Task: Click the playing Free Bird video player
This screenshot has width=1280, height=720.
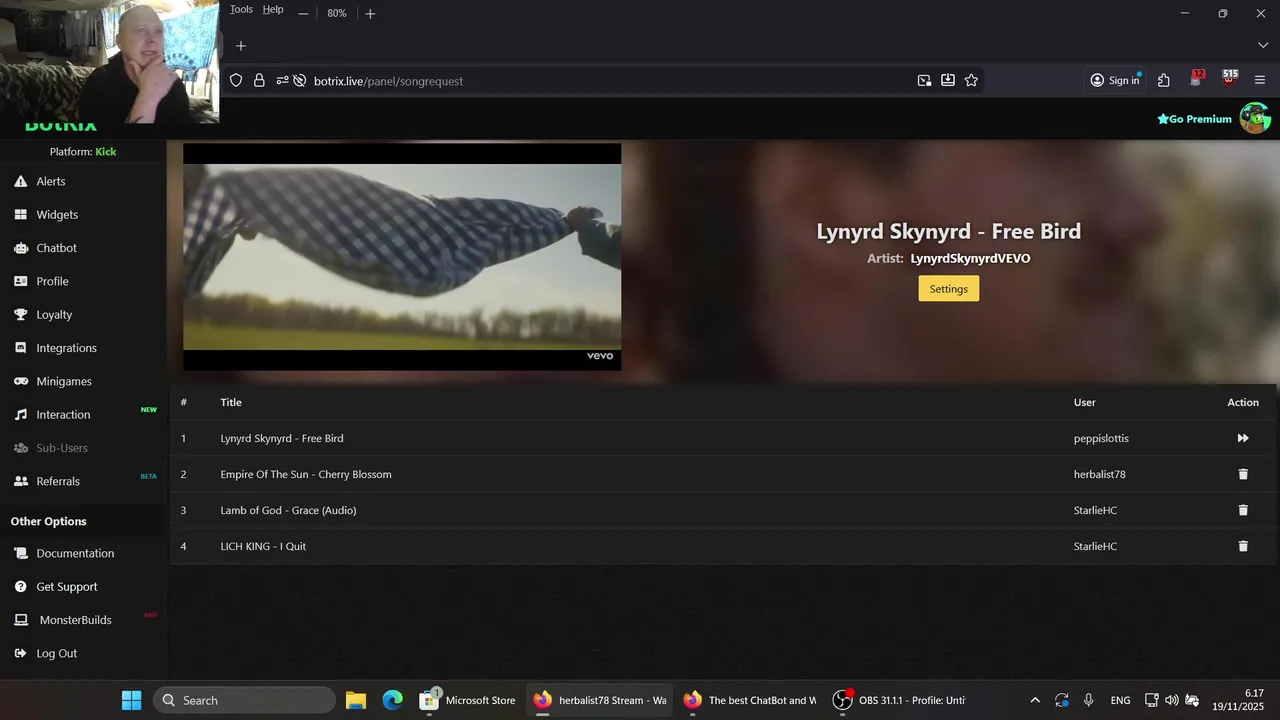Action: coord(402,257)
